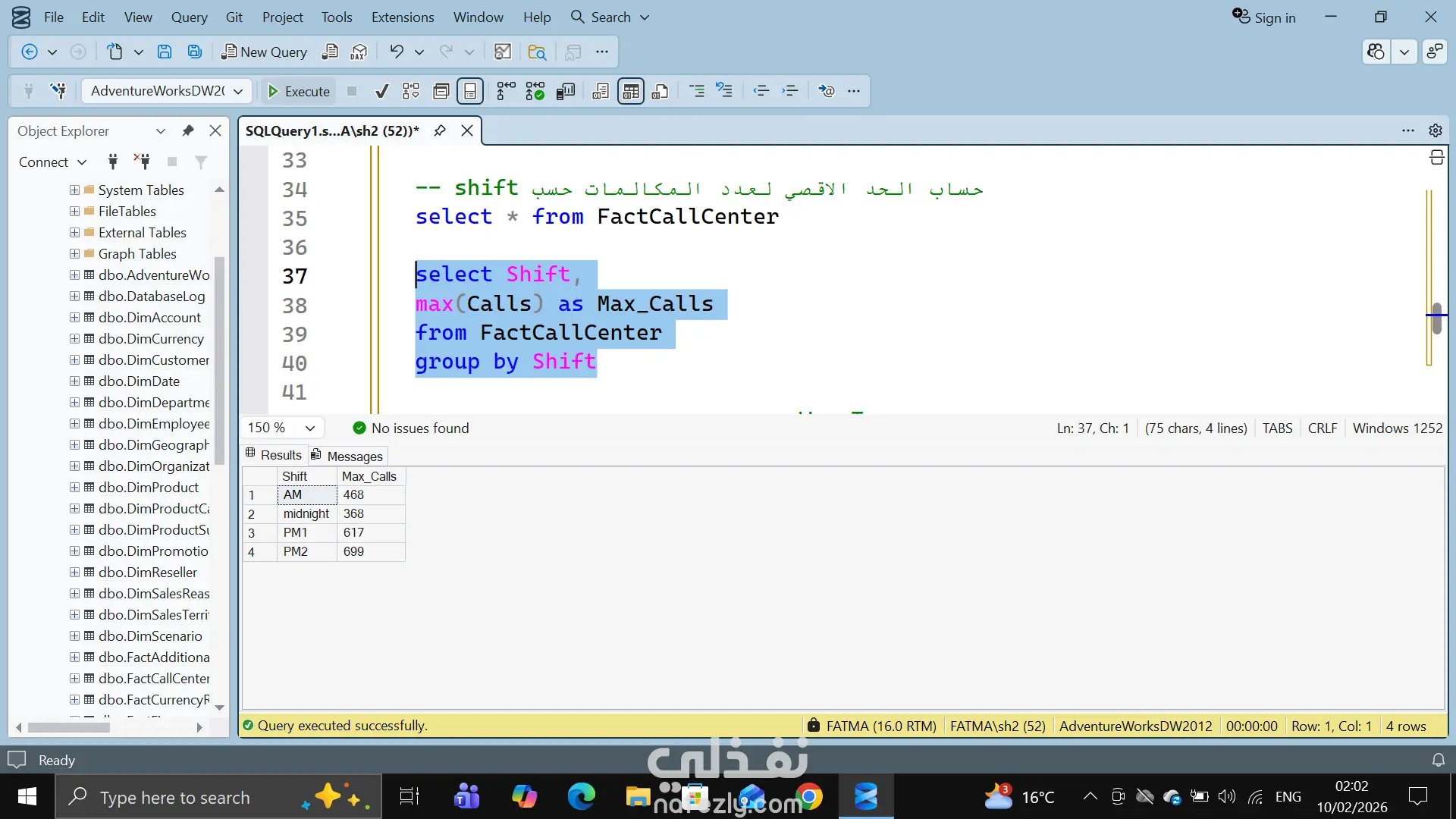
Task: Open the Query menu
Action: coord(189,17)
